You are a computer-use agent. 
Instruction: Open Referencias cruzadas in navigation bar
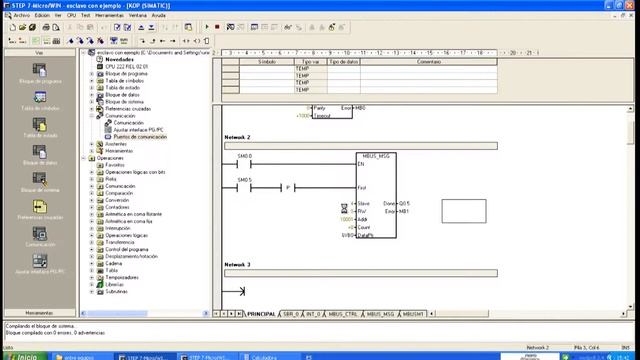[40, 210]
